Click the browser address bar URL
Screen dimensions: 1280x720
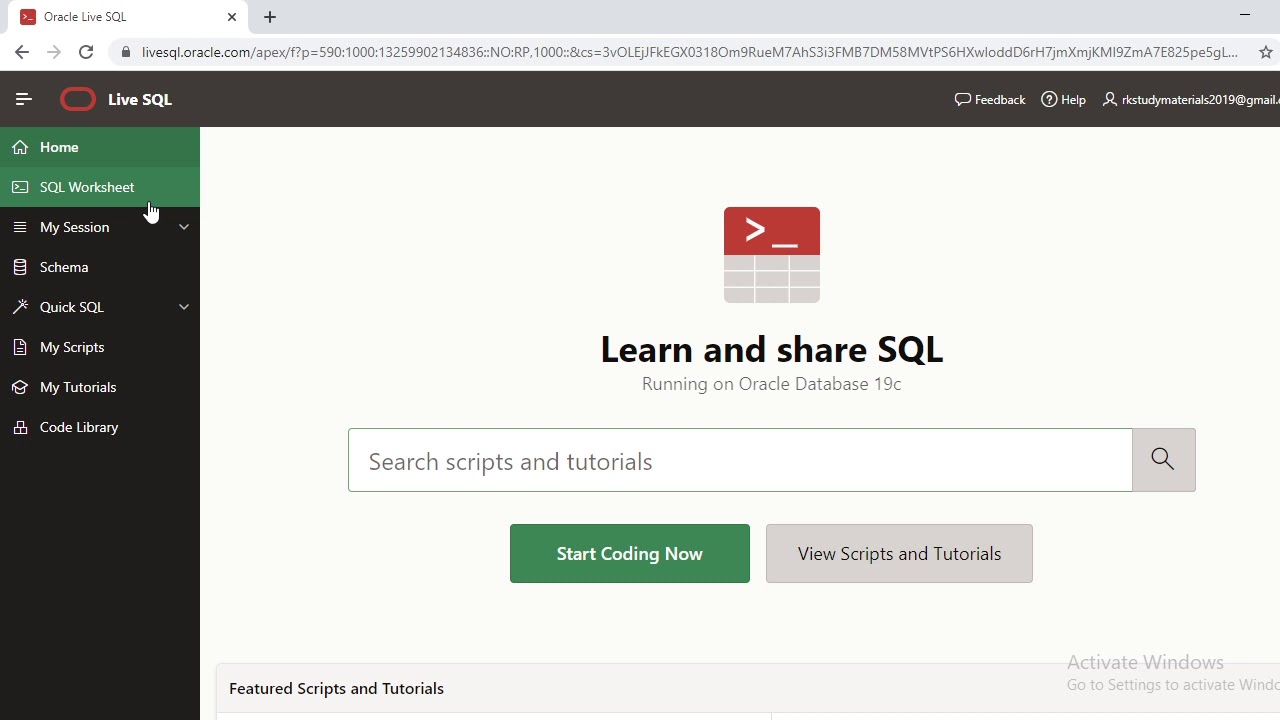689,52
